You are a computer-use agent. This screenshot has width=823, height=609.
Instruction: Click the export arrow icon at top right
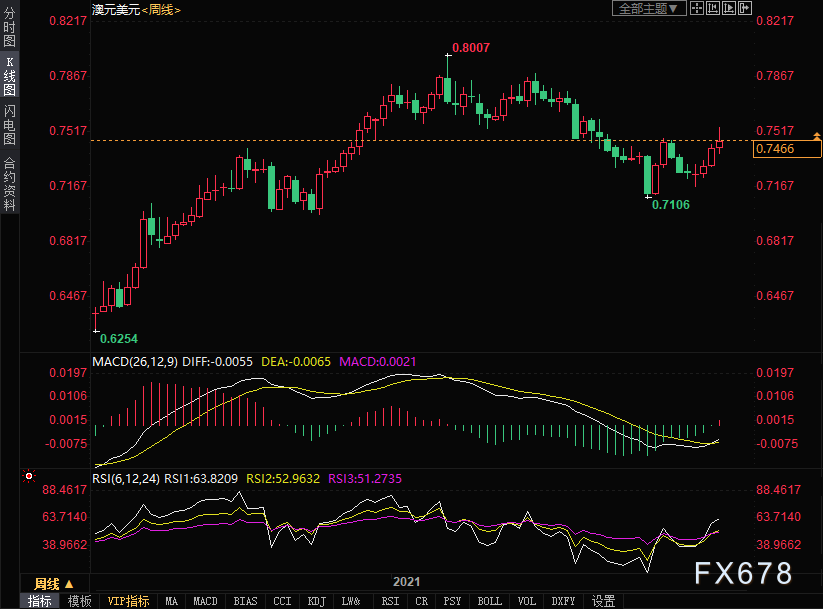tap(744, 8)
